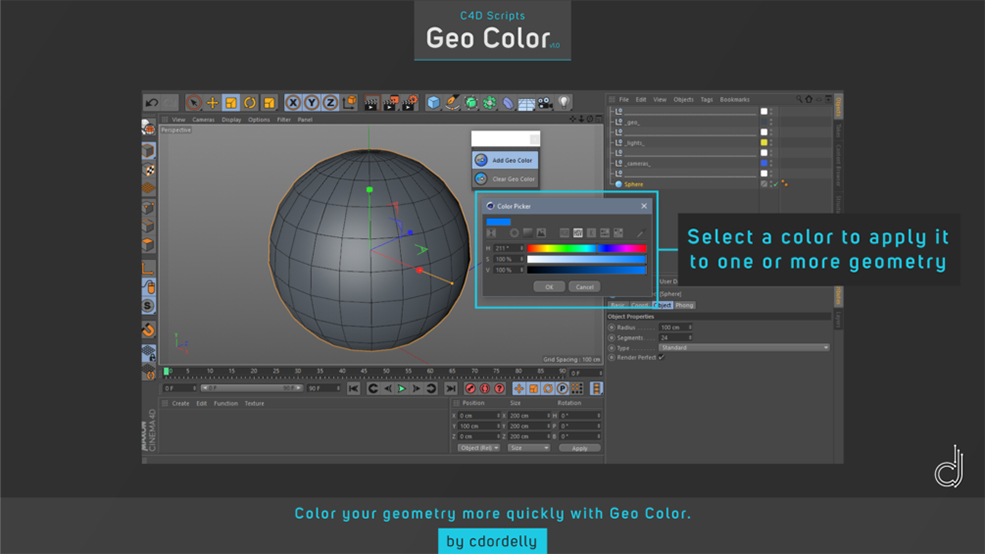Open the Size mode dropdown

coord(528,448)
